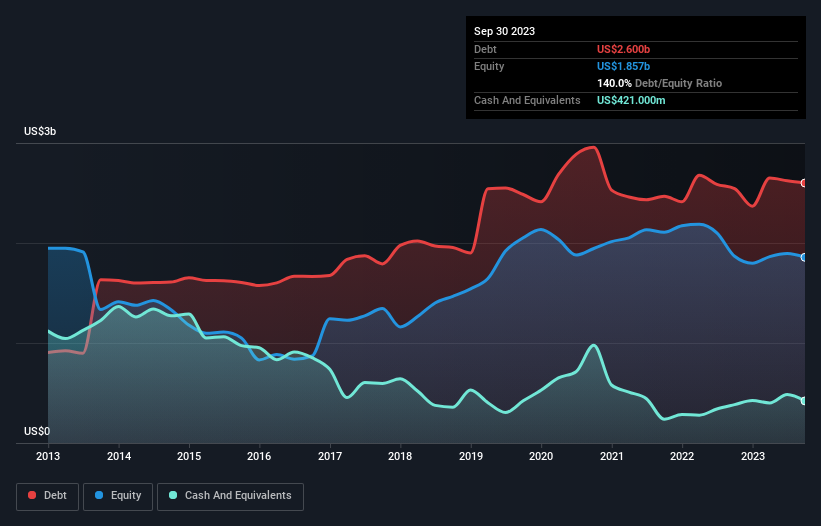821x526 pixels.
Task: Click the Debt row label in tooltip
Action: point(485,49)
